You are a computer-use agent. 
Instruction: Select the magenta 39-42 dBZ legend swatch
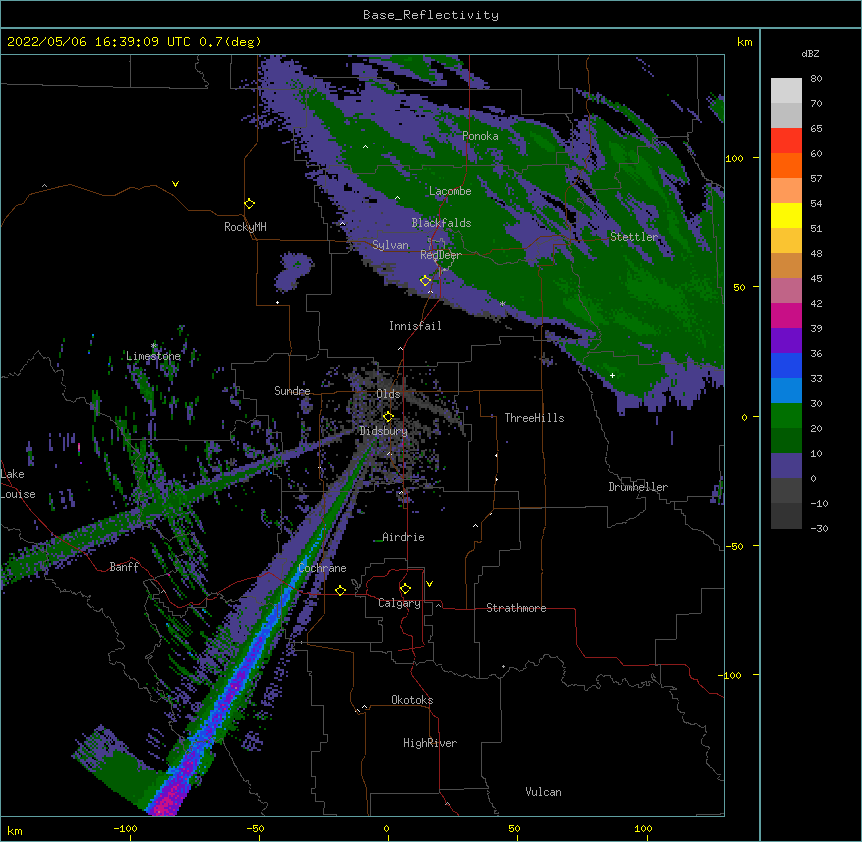[786, 316]
